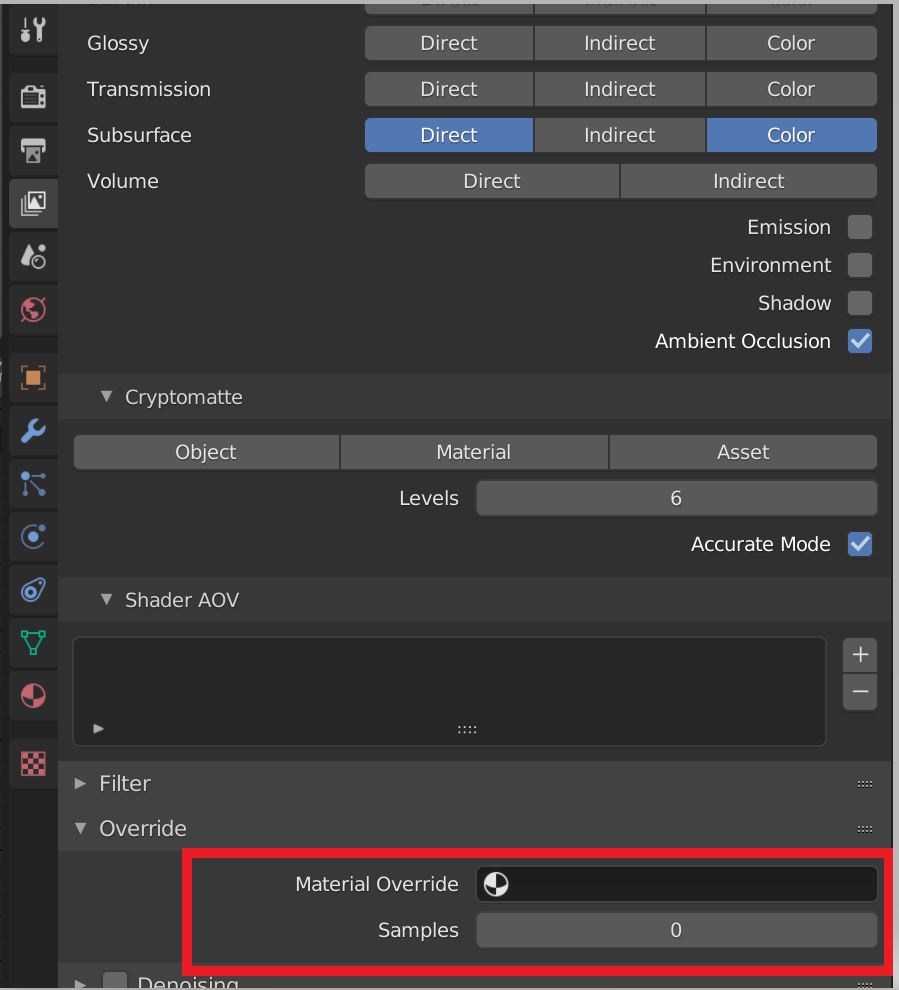The width and height of the screenshot is (899, 990).
Task: Add a new Shader AOV entry
Action: 859,654
